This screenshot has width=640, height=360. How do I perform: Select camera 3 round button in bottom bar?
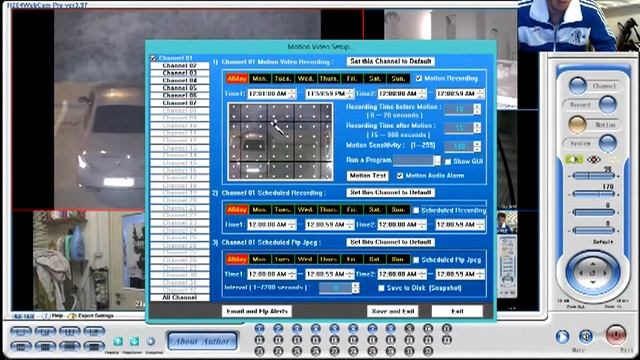coord(297,329)
